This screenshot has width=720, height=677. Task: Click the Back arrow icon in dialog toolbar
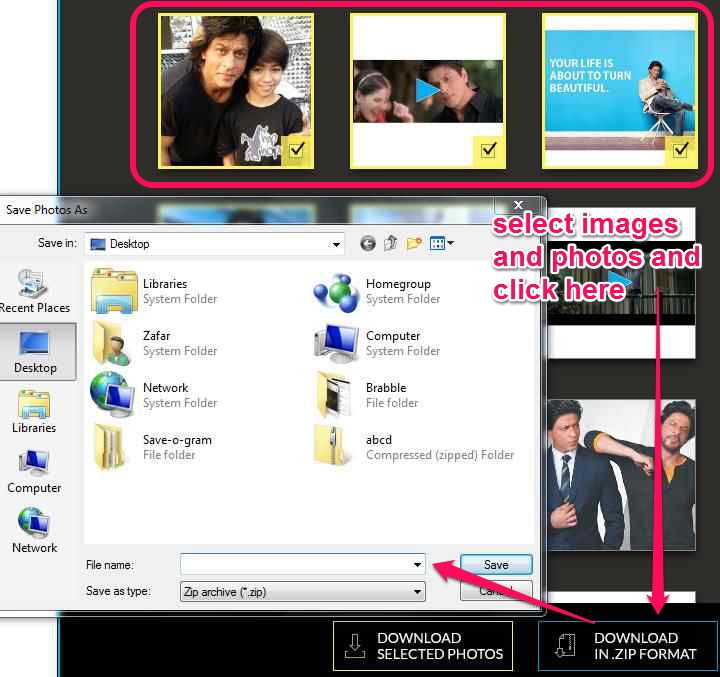(x=368, y=243)
